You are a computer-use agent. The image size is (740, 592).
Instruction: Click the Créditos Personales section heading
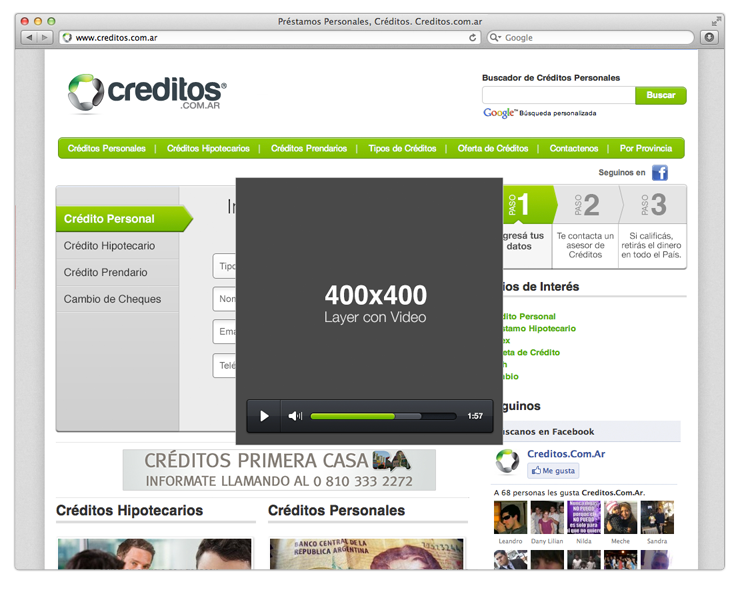pyautogui.click(x=336, y=510)
